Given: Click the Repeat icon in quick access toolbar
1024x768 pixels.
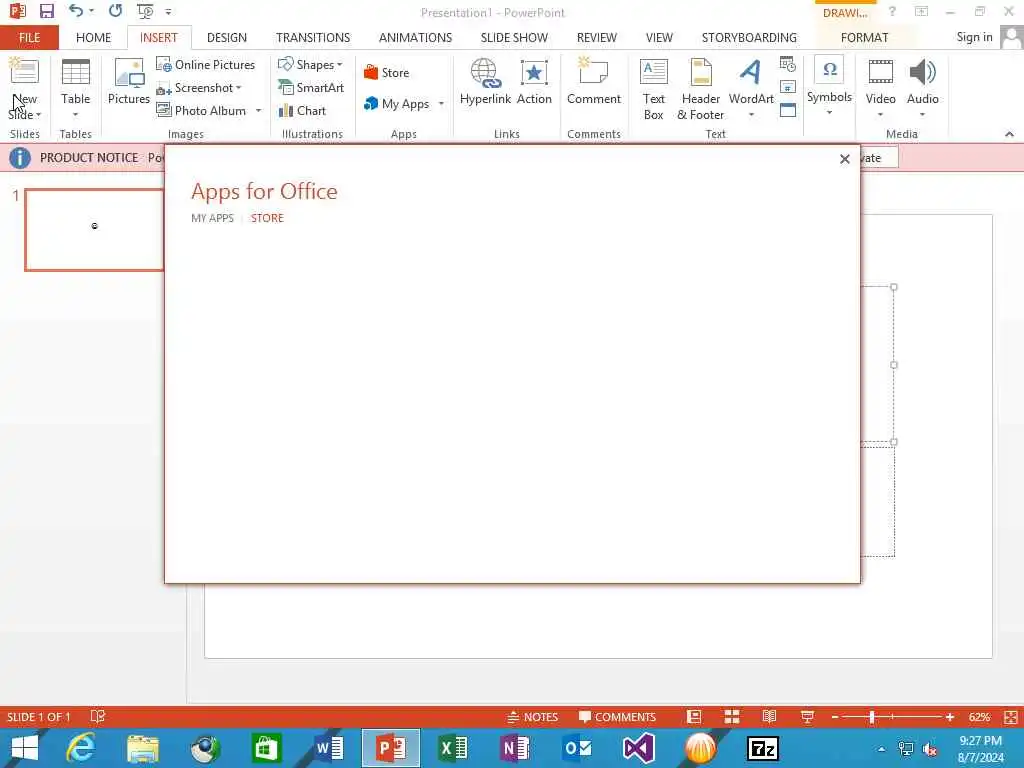Looking at the screenshot, I should click(116, 11).
